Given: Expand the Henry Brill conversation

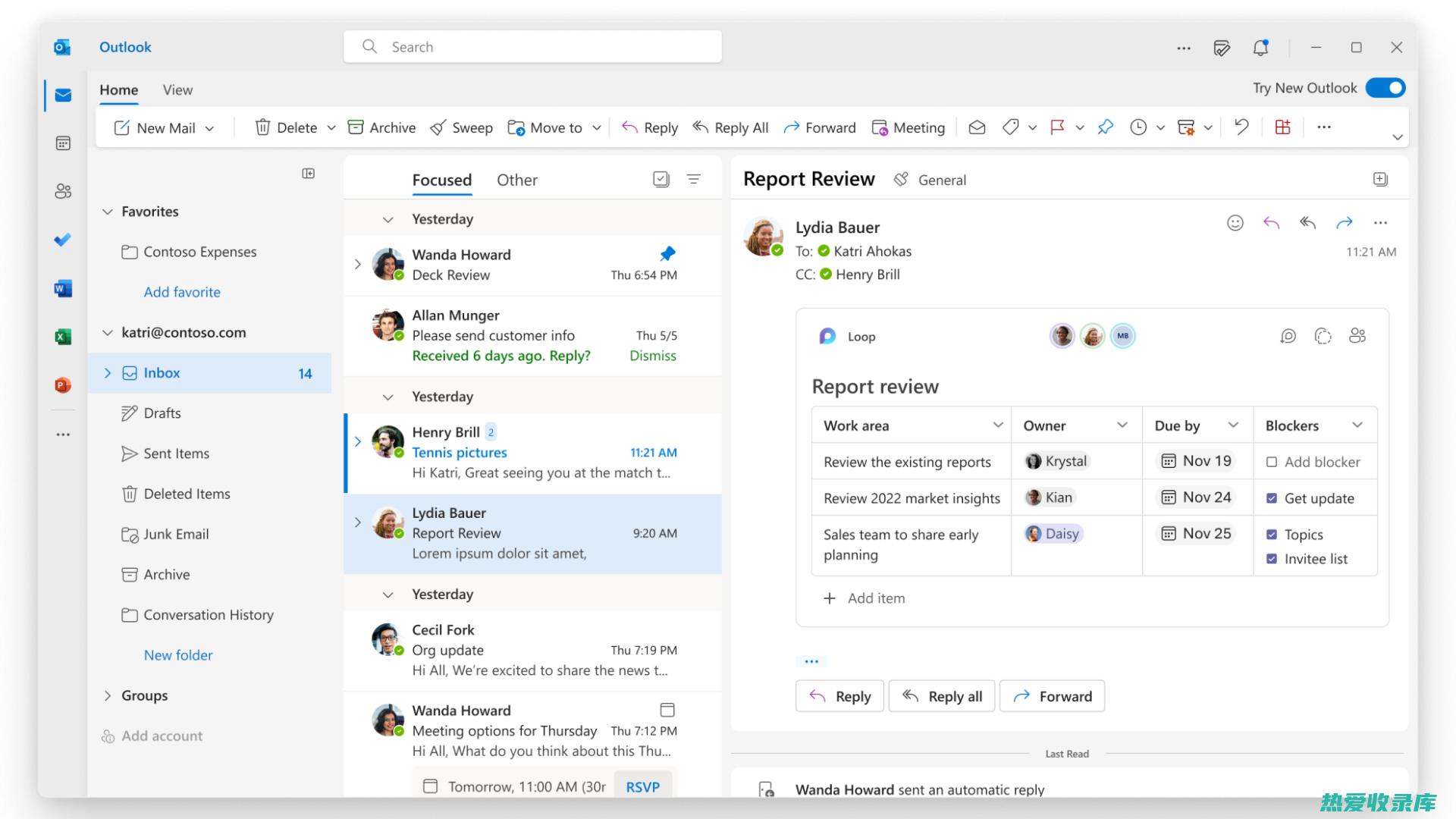Looking at the screenshot, I should pos(358,441).
